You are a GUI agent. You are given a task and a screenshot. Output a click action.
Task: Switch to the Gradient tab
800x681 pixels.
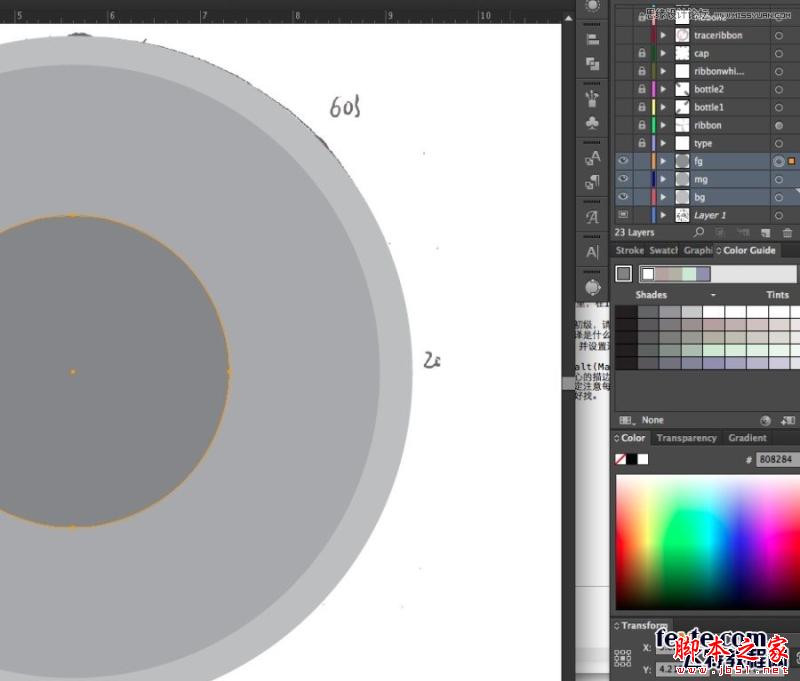pyautogui.click(x=747, y=438)
